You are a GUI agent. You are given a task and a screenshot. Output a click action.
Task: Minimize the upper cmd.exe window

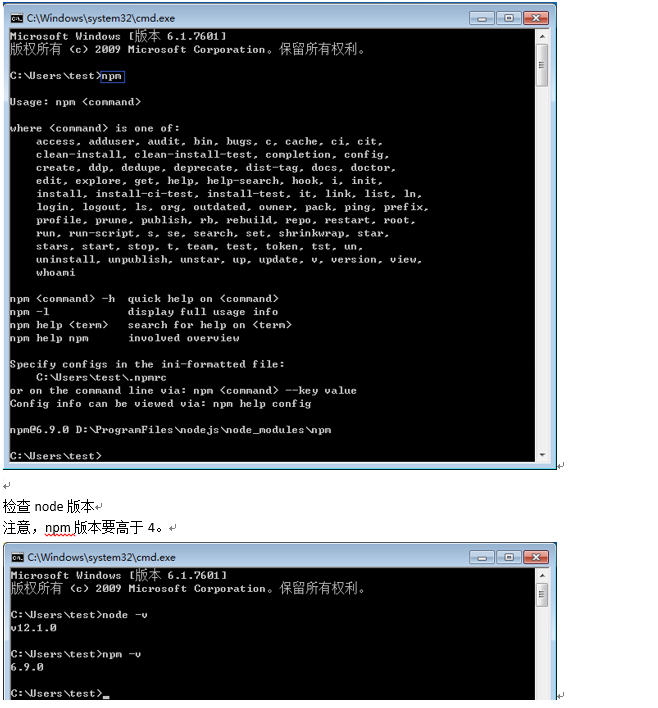(482, 18)
